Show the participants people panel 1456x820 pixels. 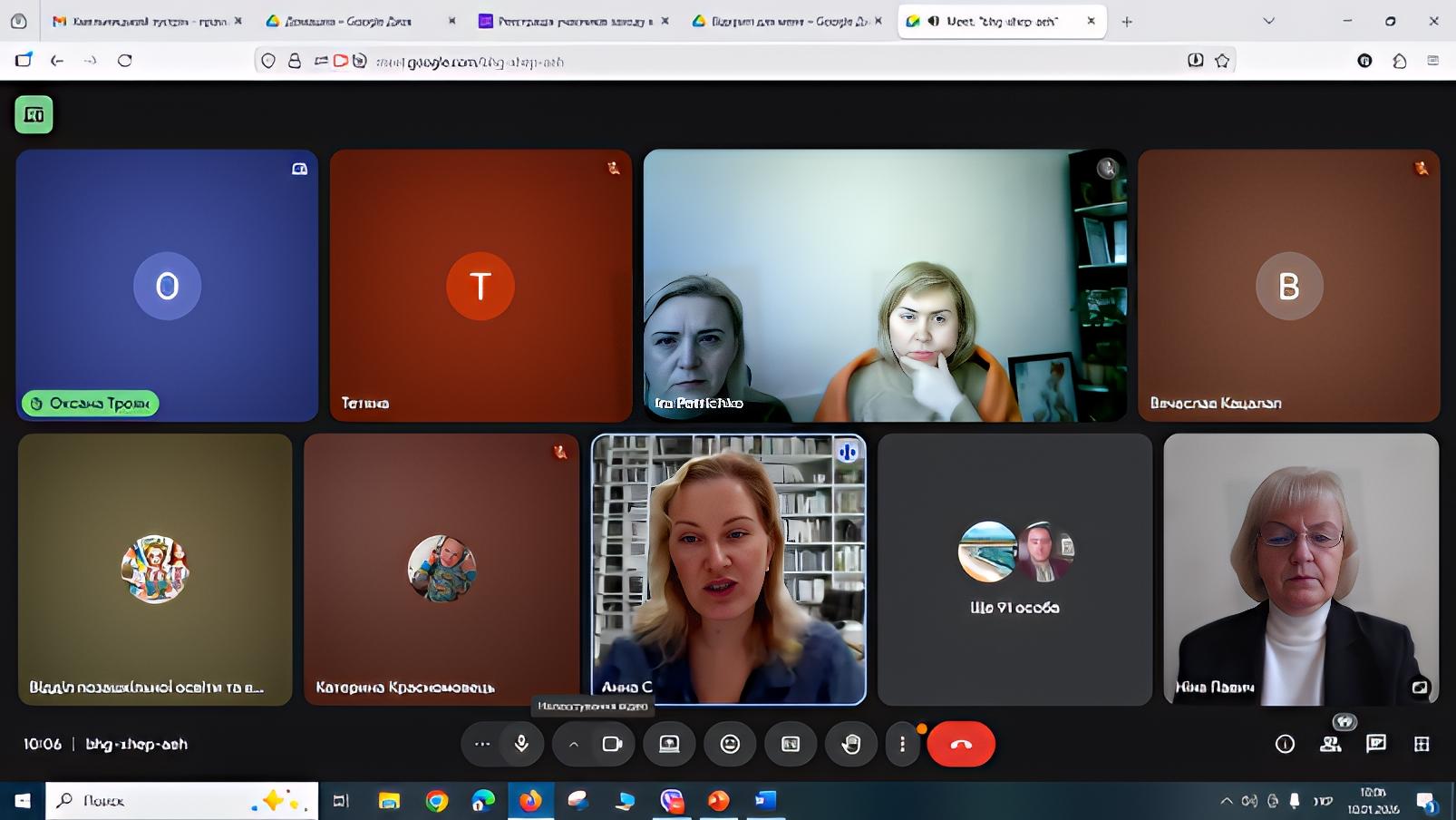[x=1330, y=744]
